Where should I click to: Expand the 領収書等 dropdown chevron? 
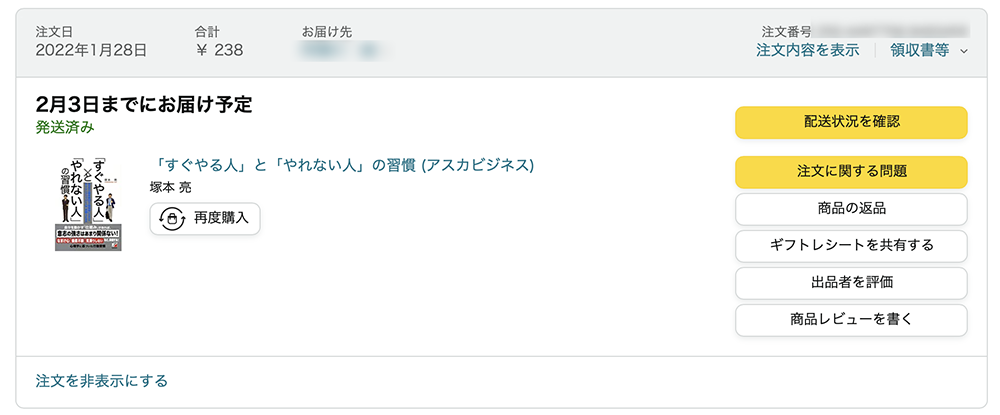(964, 52)
